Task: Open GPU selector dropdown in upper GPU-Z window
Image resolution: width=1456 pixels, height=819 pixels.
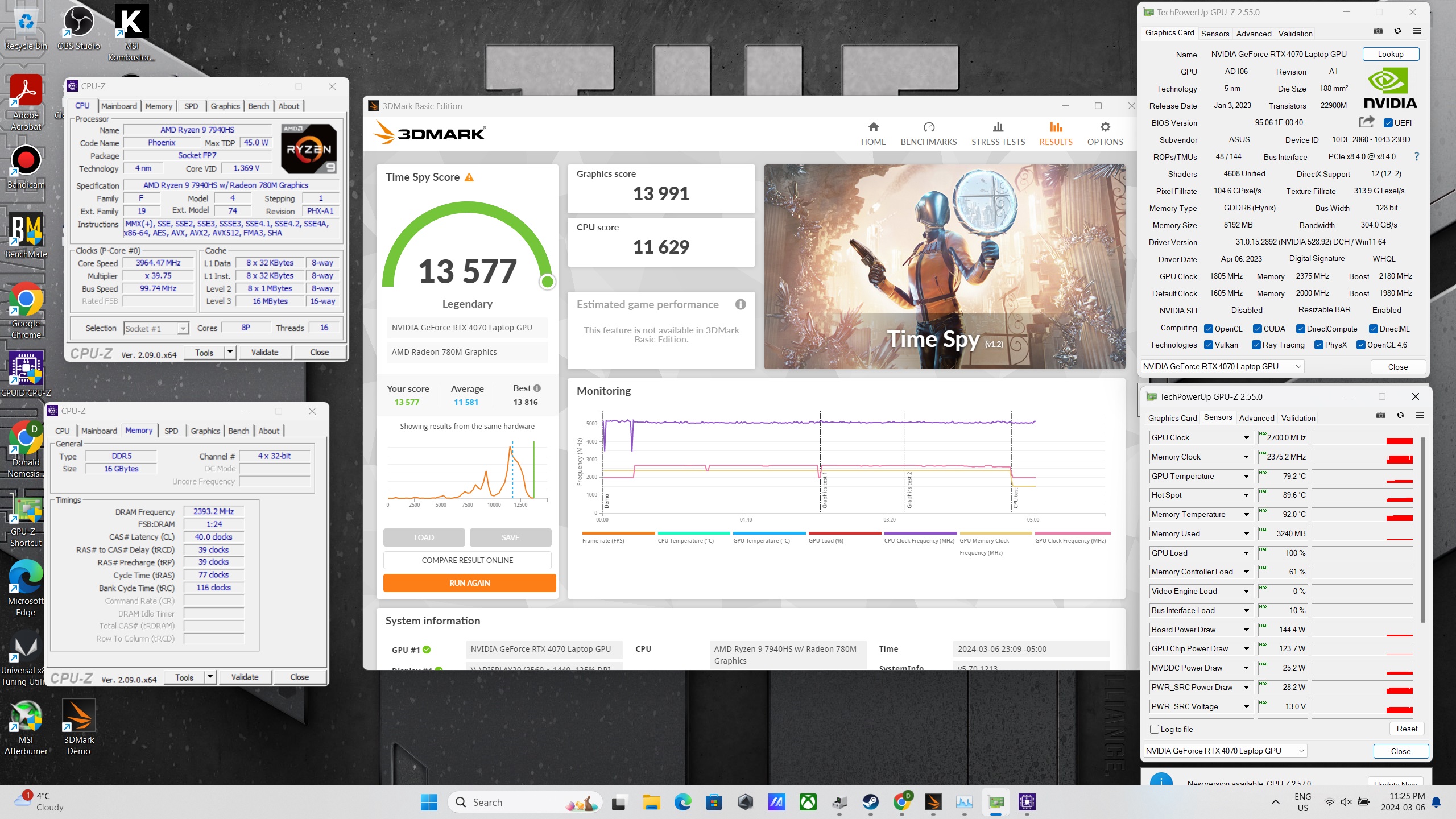Action: (1222, 366)
